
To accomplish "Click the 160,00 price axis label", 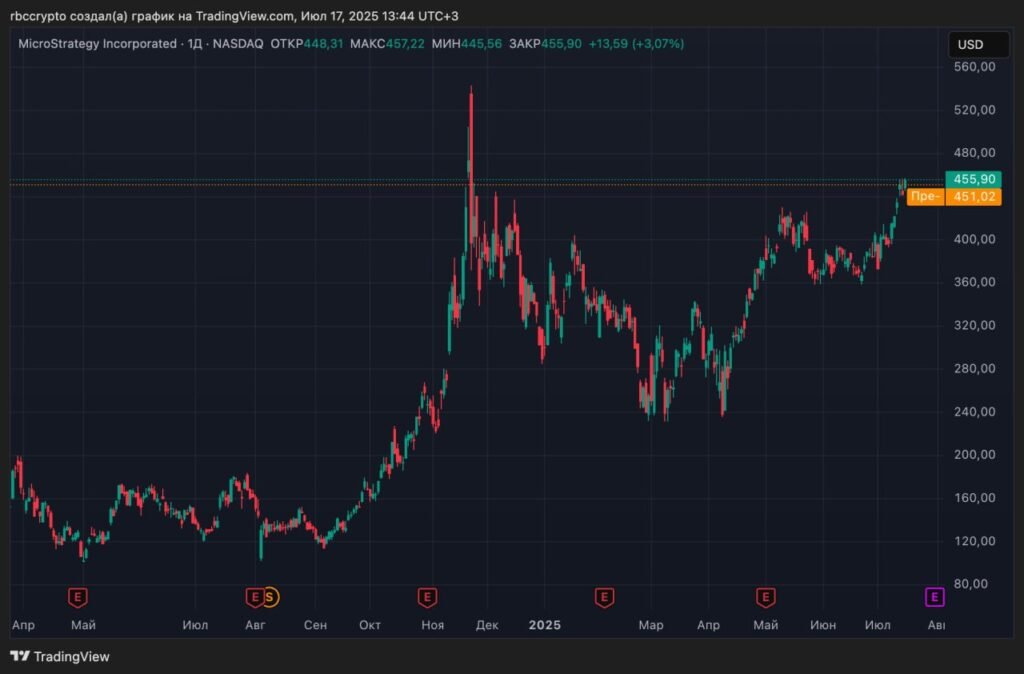I will (x=974, y=498).
